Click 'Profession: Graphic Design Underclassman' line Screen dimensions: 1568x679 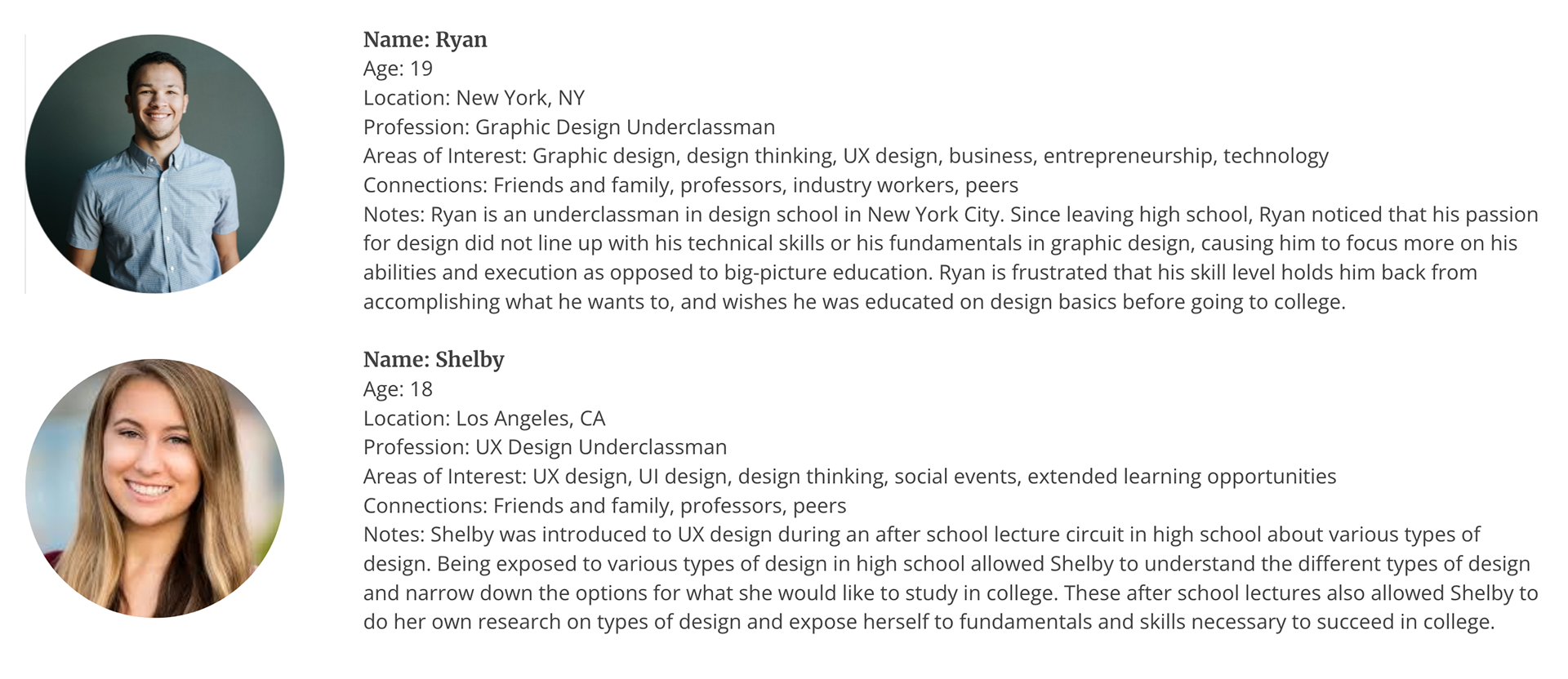point(569,127)
